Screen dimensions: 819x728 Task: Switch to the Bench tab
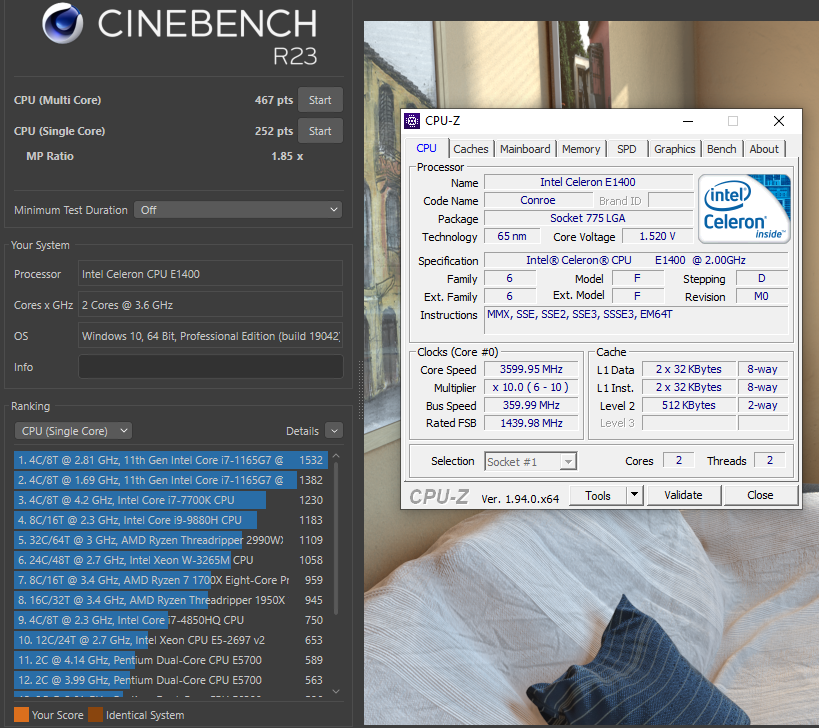tap(721, 148)
